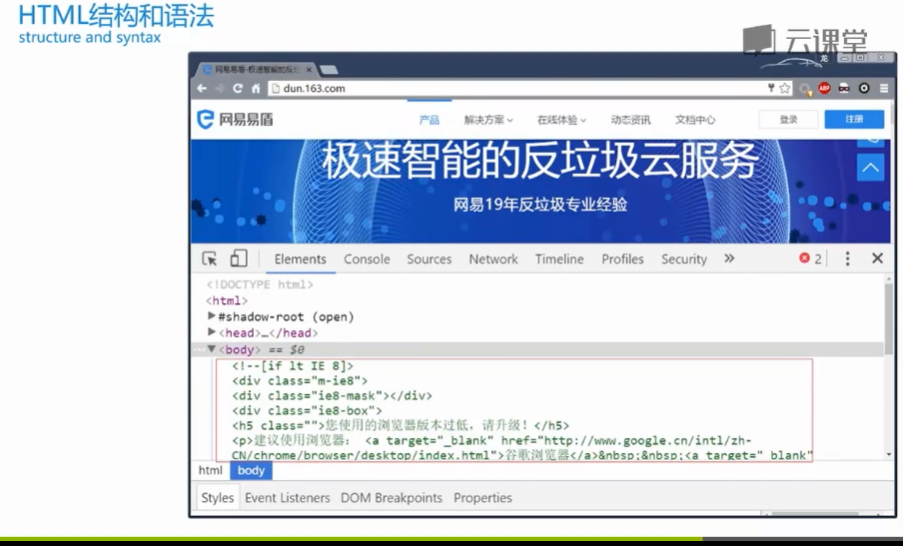
Task: Select the <html> line in DOM tree
Action: [227, 301]
